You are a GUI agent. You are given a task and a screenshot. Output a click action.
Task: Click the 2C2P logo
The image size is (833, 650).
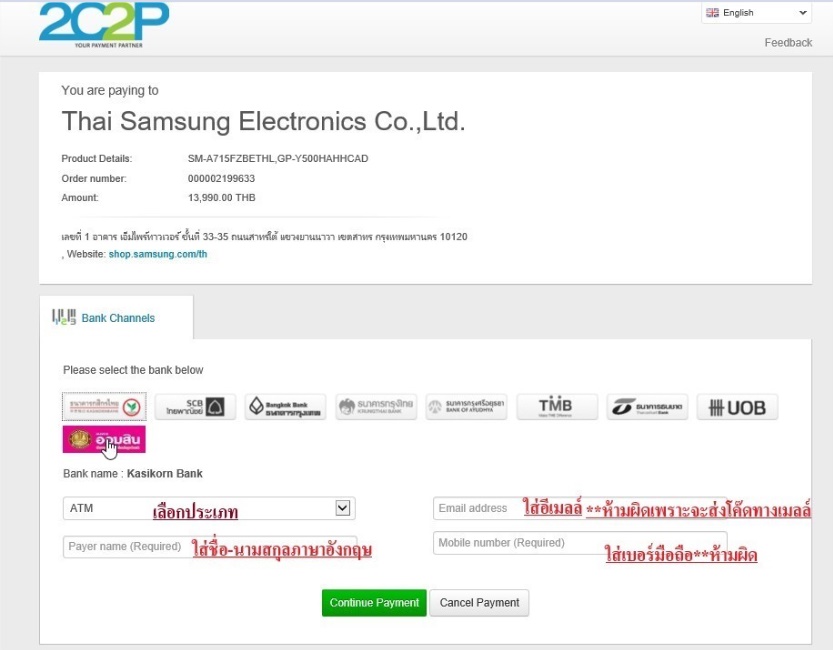pos(104,24)
